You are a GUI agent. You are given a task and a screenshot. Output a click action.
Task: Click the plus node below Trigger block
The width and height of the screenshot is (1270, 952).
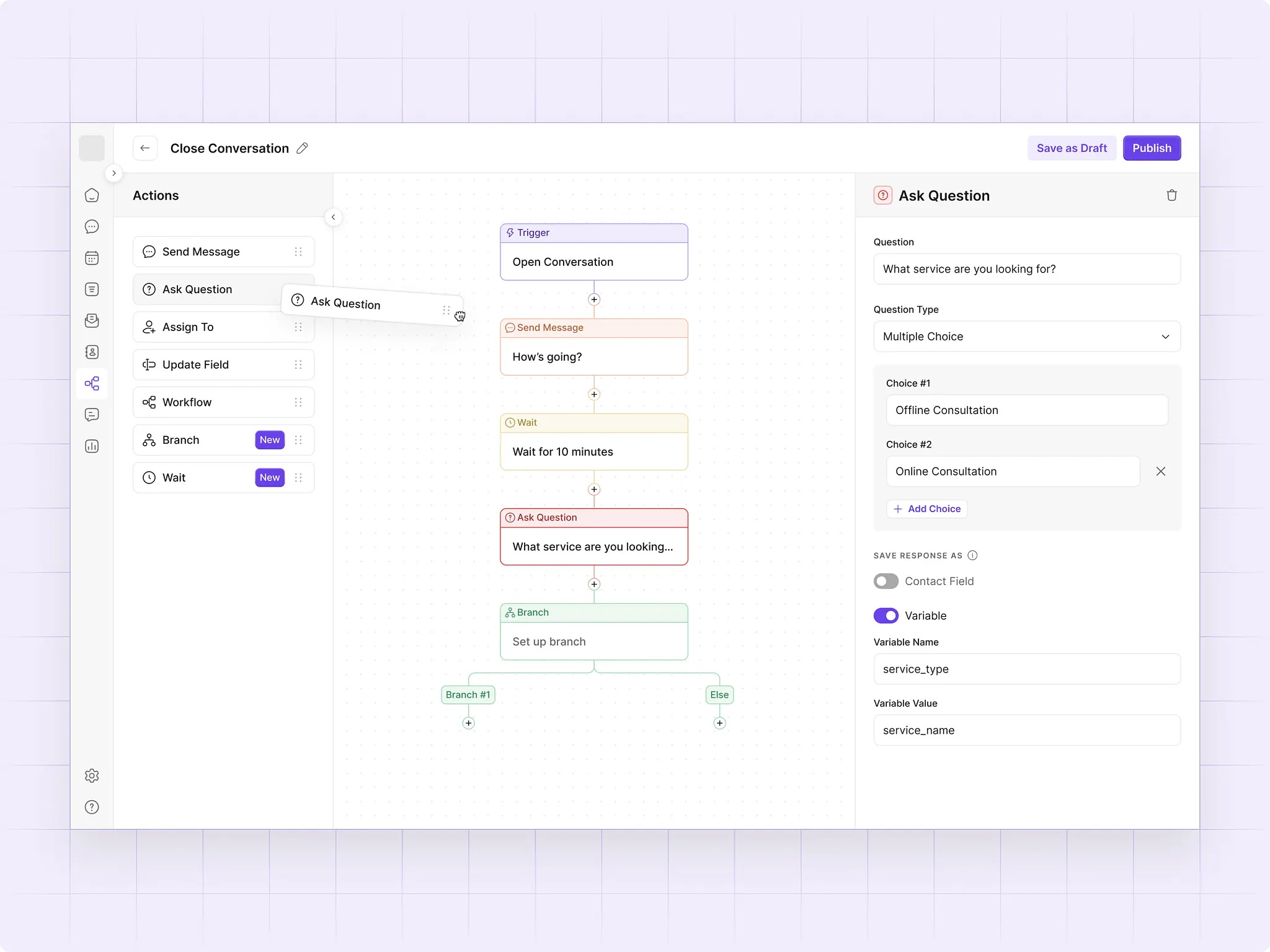(594, 299)
